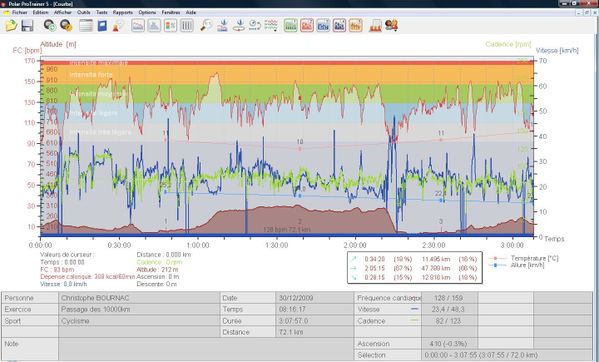Click the sport value 'Cyclisme'
Image resolution: width=599 pixels, height=362 pixels.
75,321
